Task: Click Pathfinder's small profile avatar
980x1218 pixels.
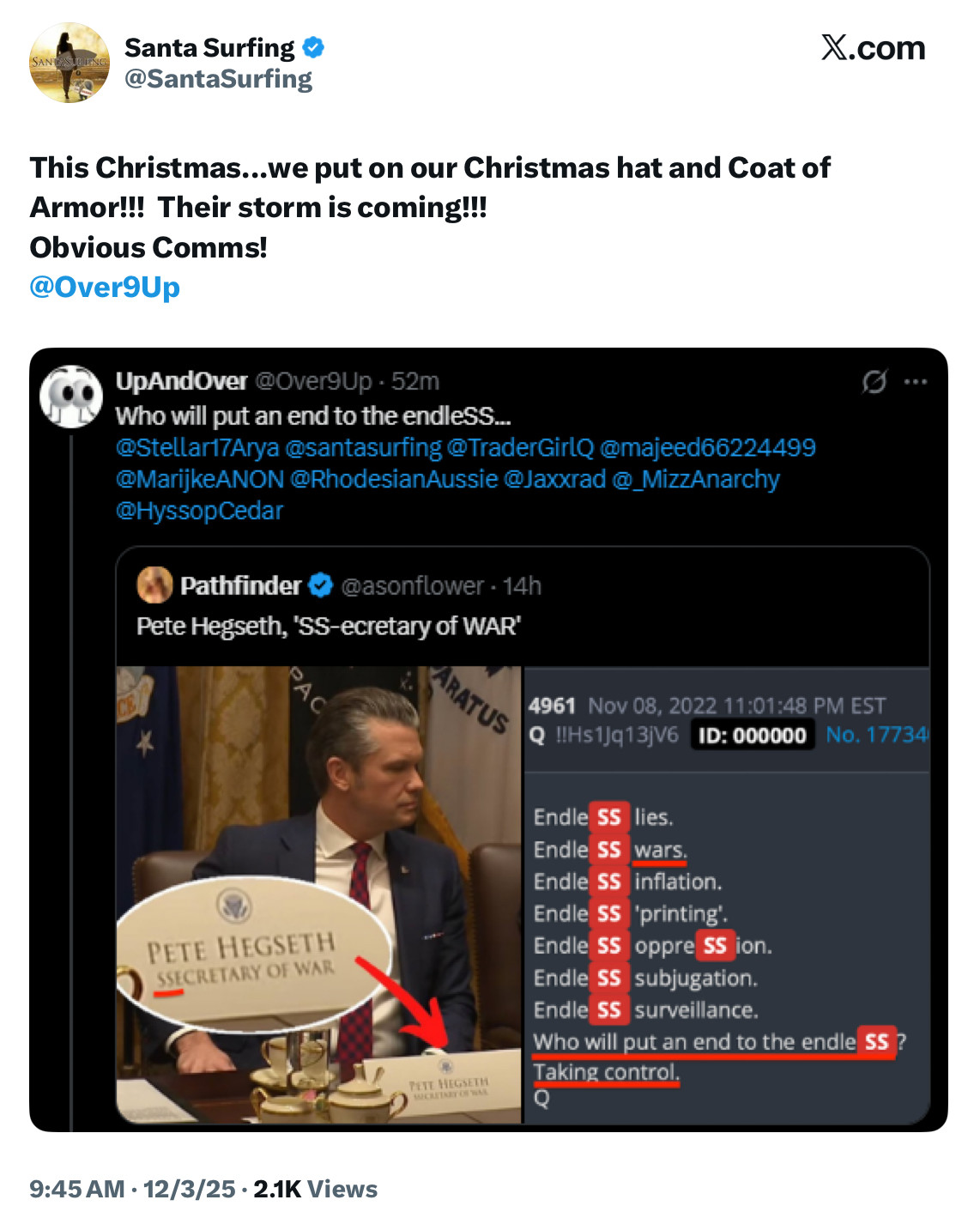Action: tap(154, 585)
